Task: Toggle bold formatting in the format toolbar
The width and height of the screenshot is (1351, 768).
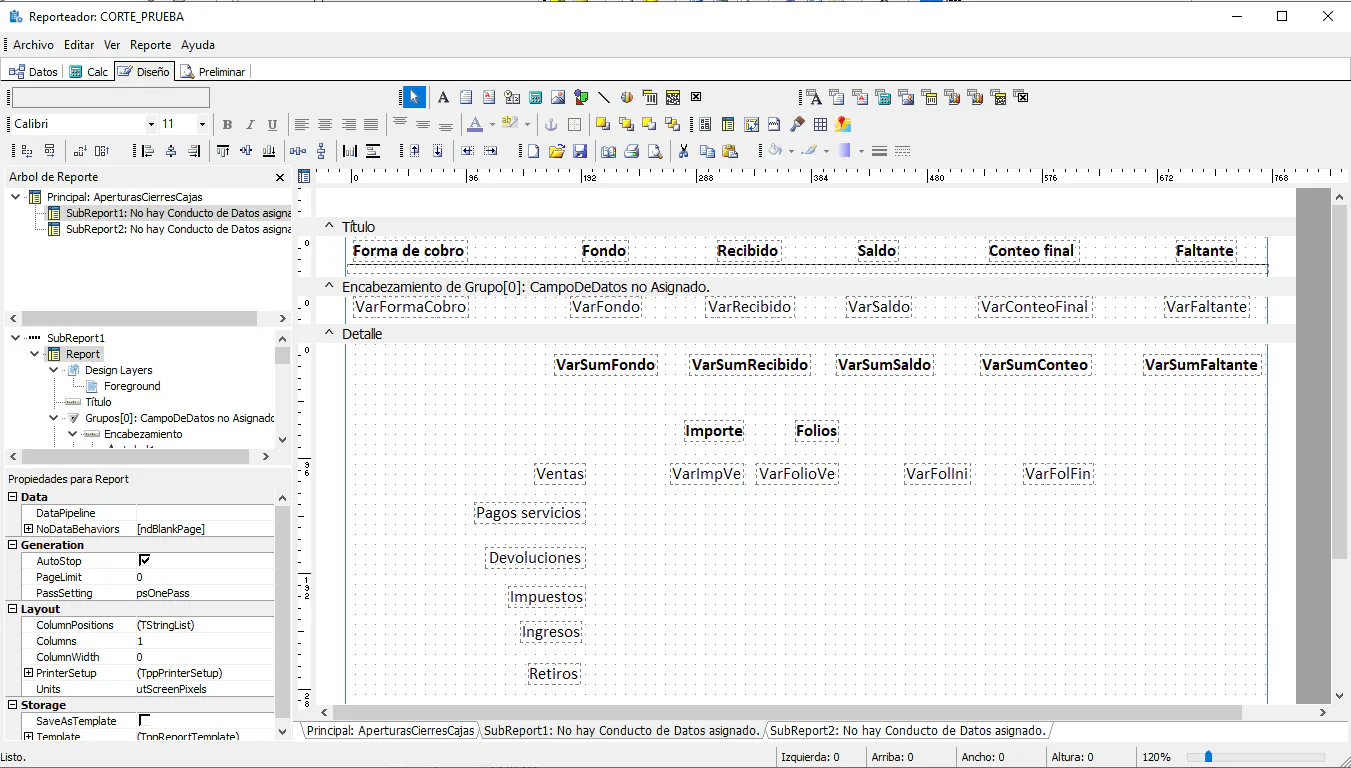Action: point(227,124)
